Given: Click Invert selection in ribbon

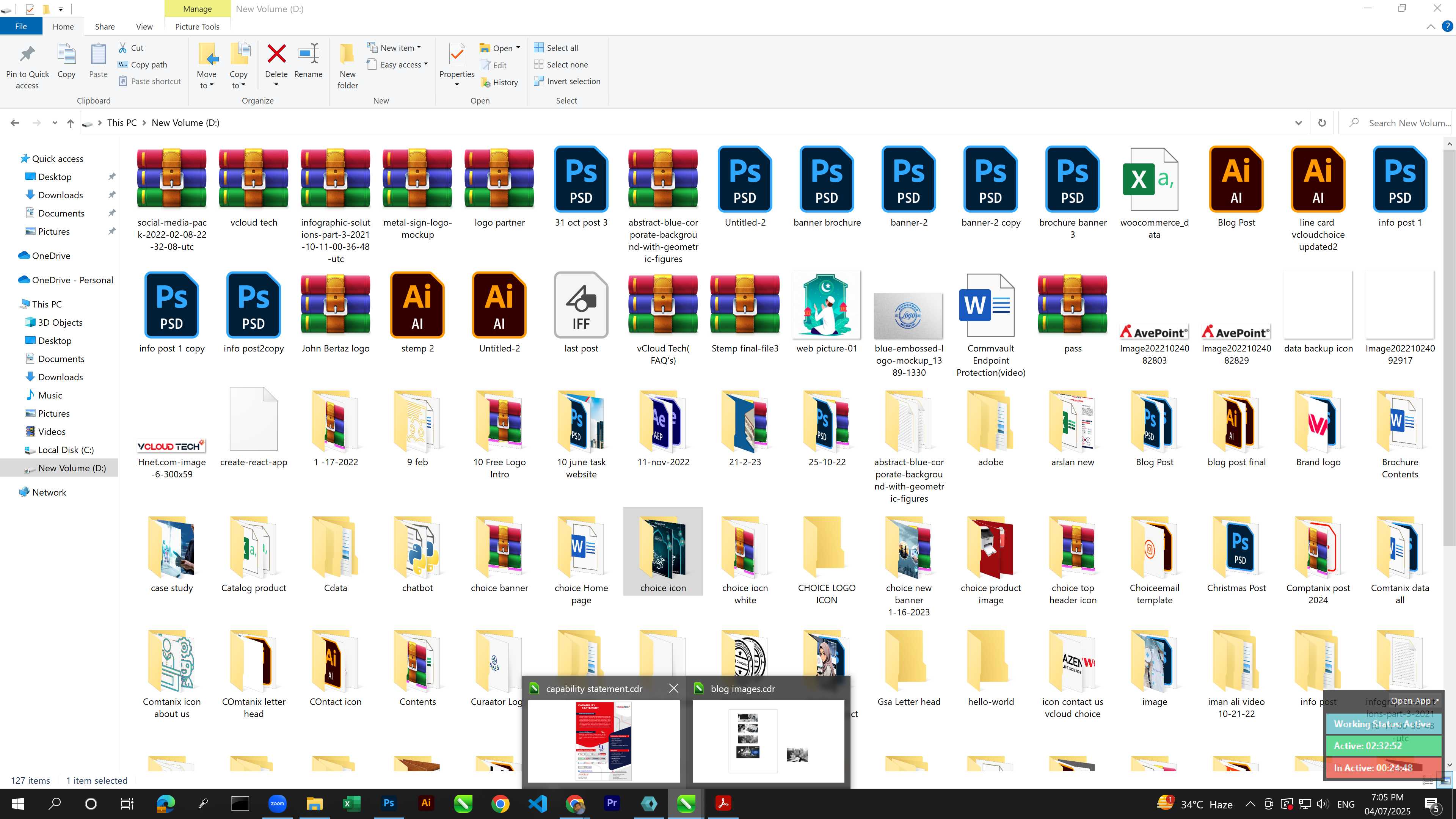Looking at the screenshot, I should coord(568,82).
